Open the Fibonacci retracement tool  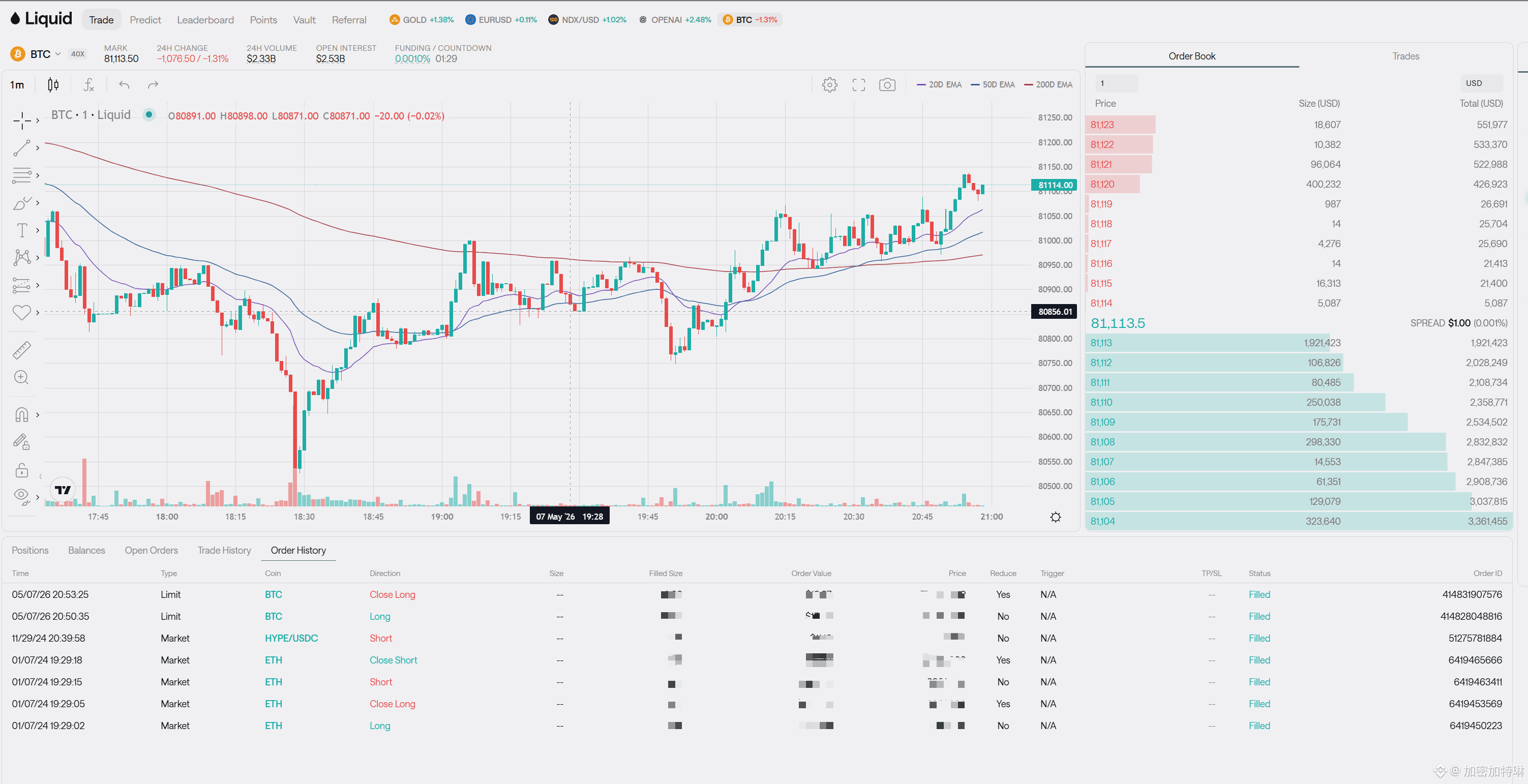click(22, 175)
